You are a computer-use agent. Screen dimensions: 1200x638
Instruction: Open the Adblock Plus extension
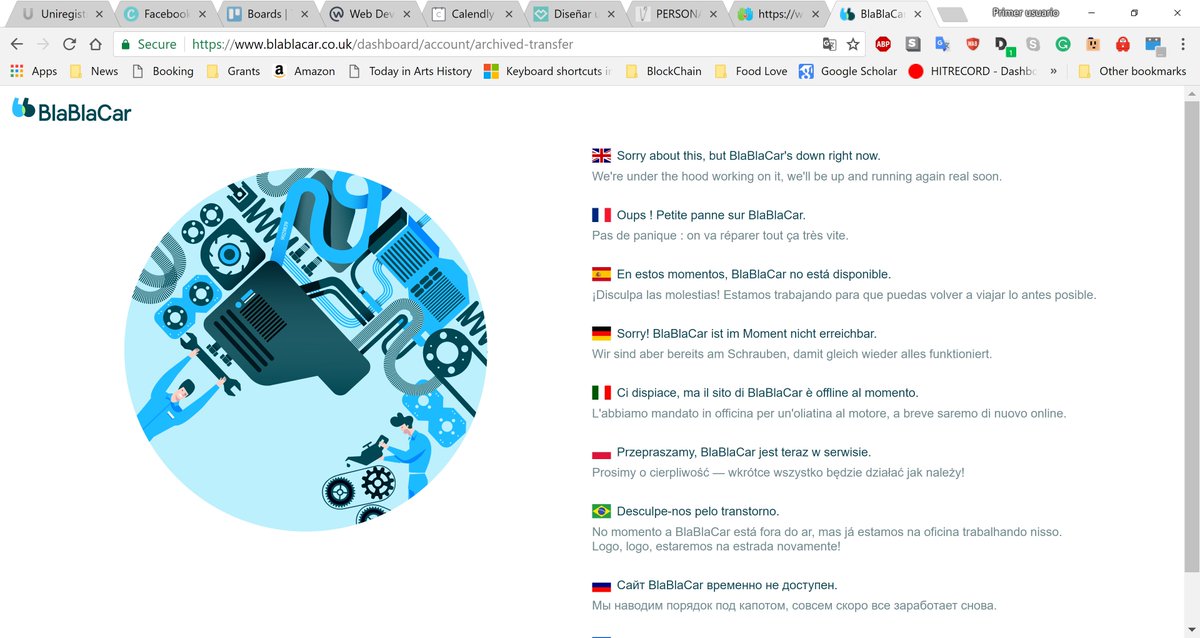click(883, 44)
